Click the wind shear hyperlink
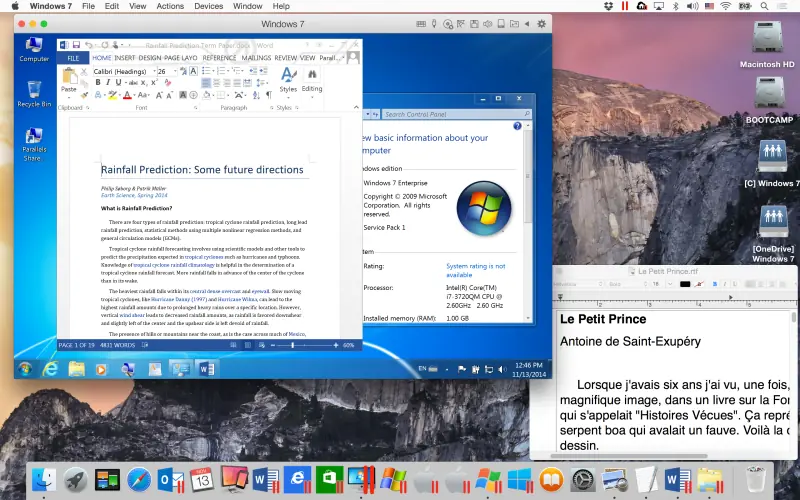Viewport: 800px width, 500px height. pyautogui.click(x=132, y=315)
